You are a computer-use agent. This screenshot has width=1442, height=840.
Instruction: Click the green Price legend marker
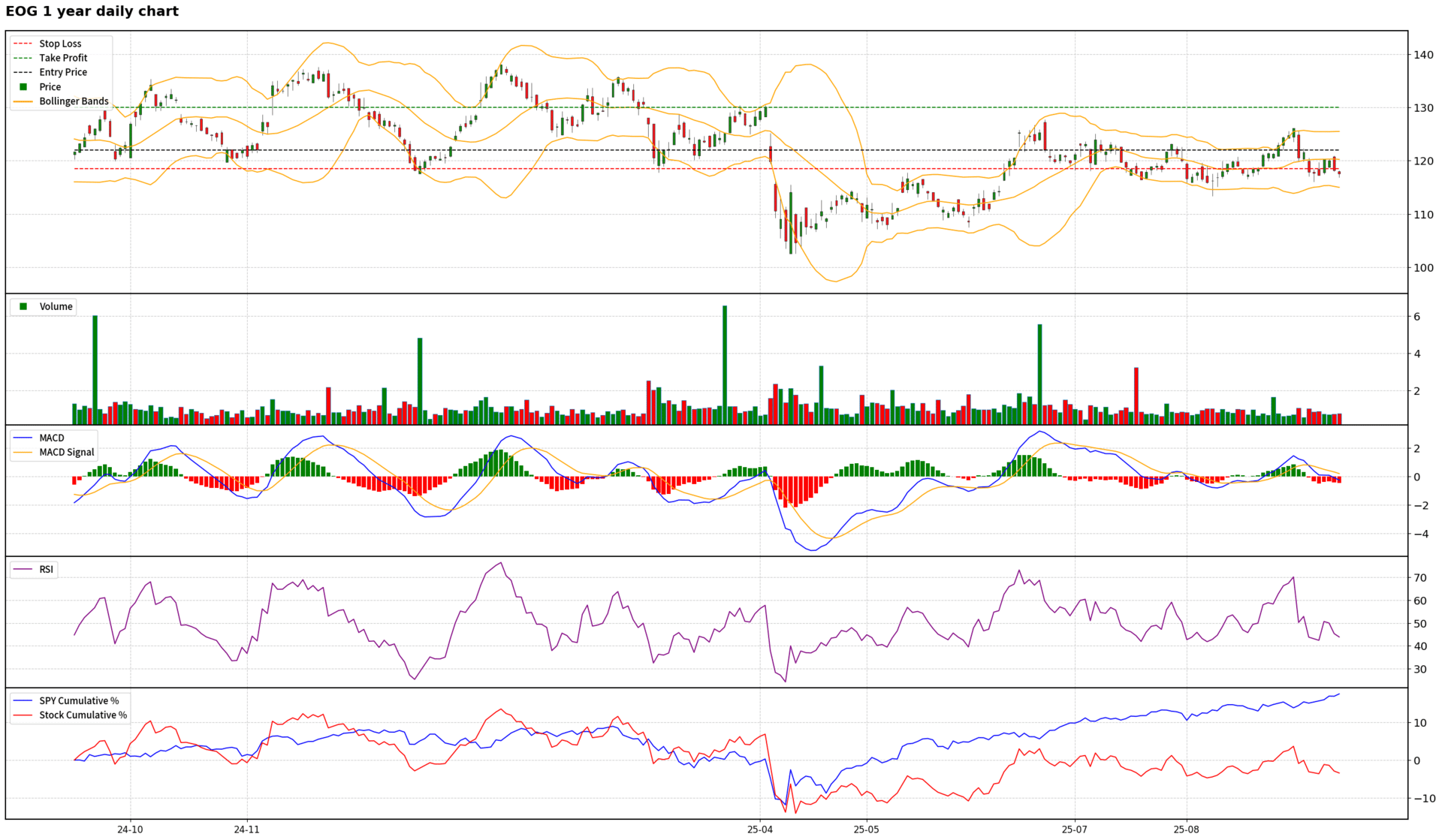(x=23, y=87)
